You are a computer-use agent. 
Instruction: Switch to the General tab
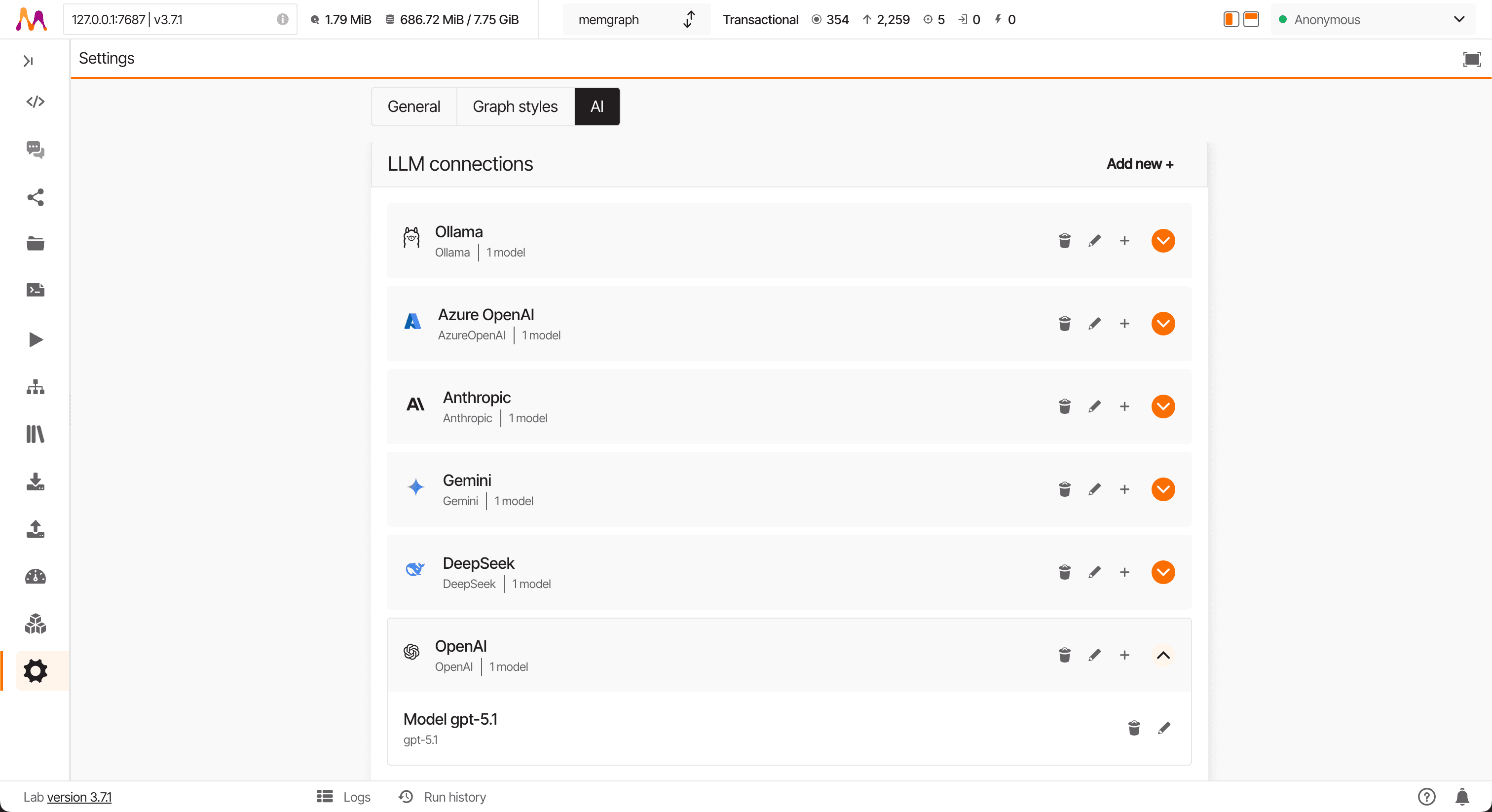pos(413,107)
